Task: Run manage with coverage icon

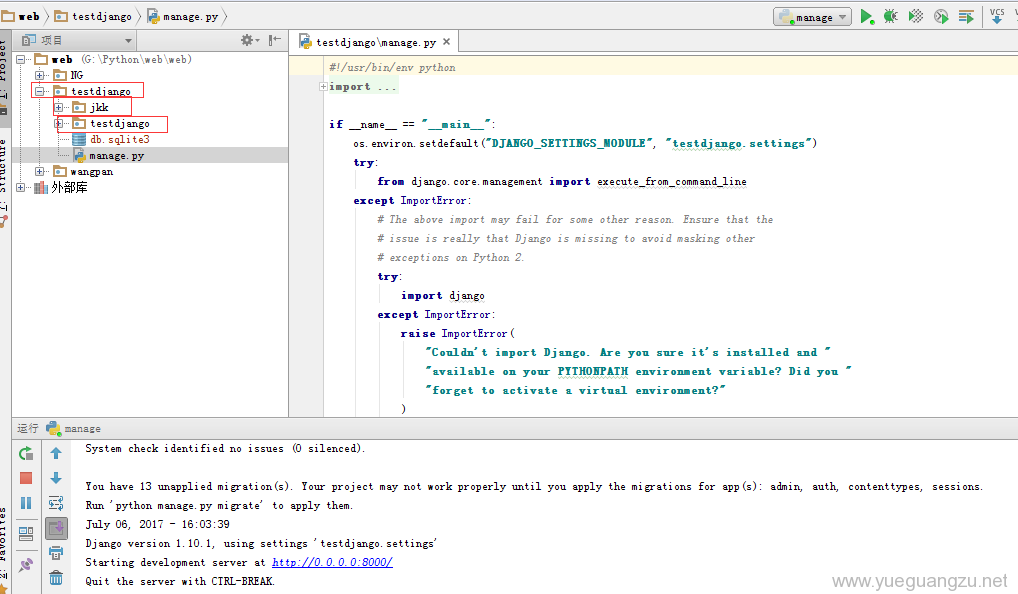Action: tap(915, 17)
